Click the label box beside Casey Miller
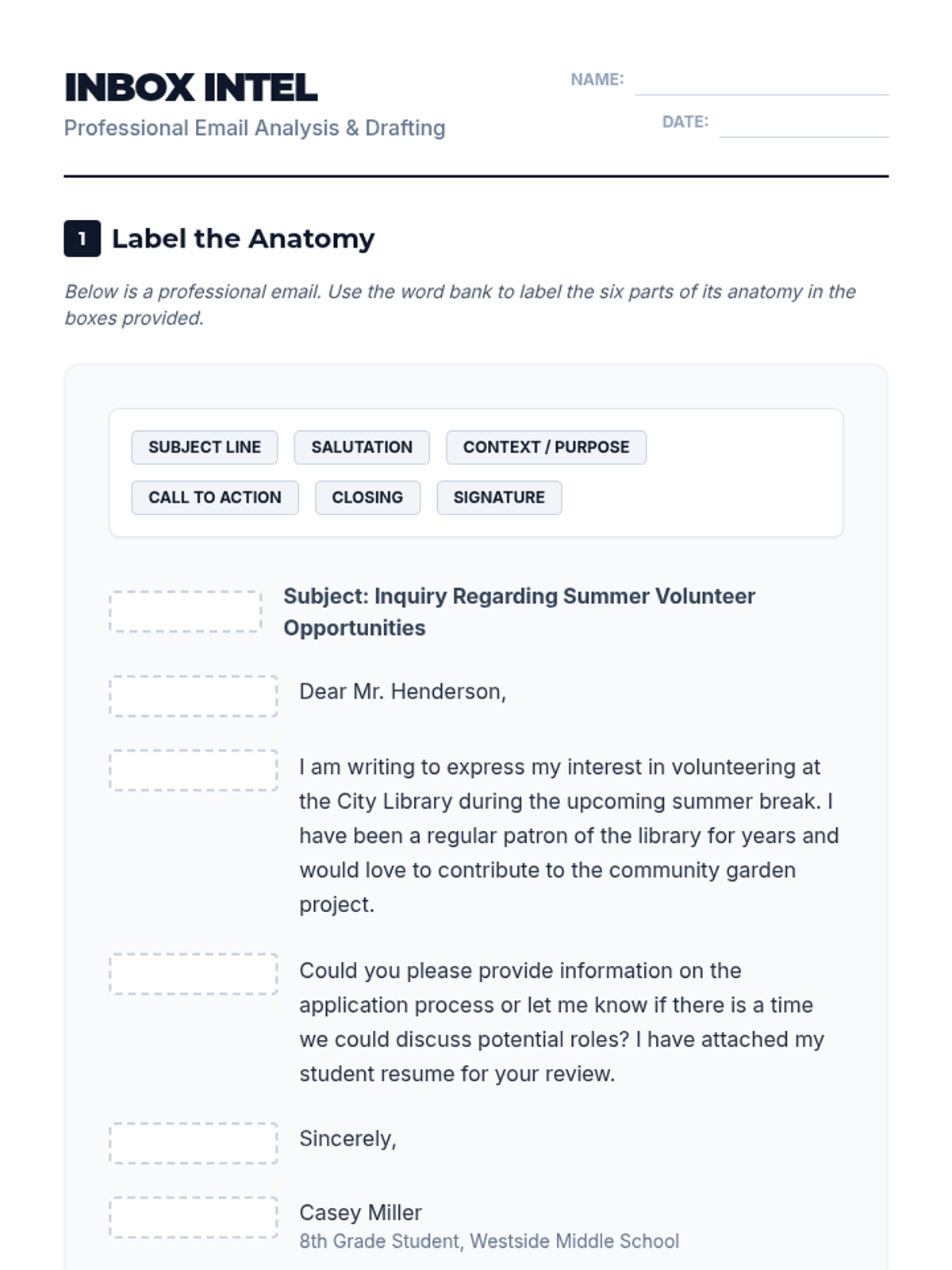Image resolution: width=952 pixels, height=1270 pixels. pos(194,1218)
